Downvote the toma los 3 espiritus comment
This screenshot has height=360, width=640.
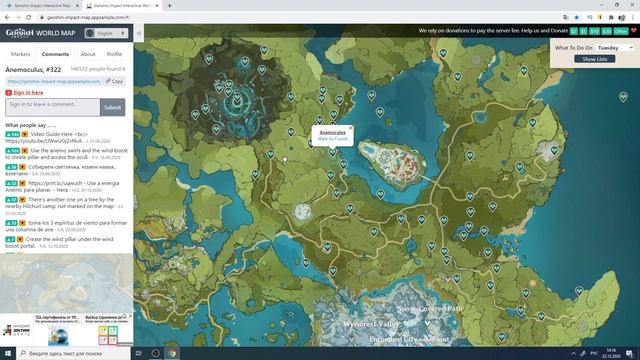coord(22,223)
